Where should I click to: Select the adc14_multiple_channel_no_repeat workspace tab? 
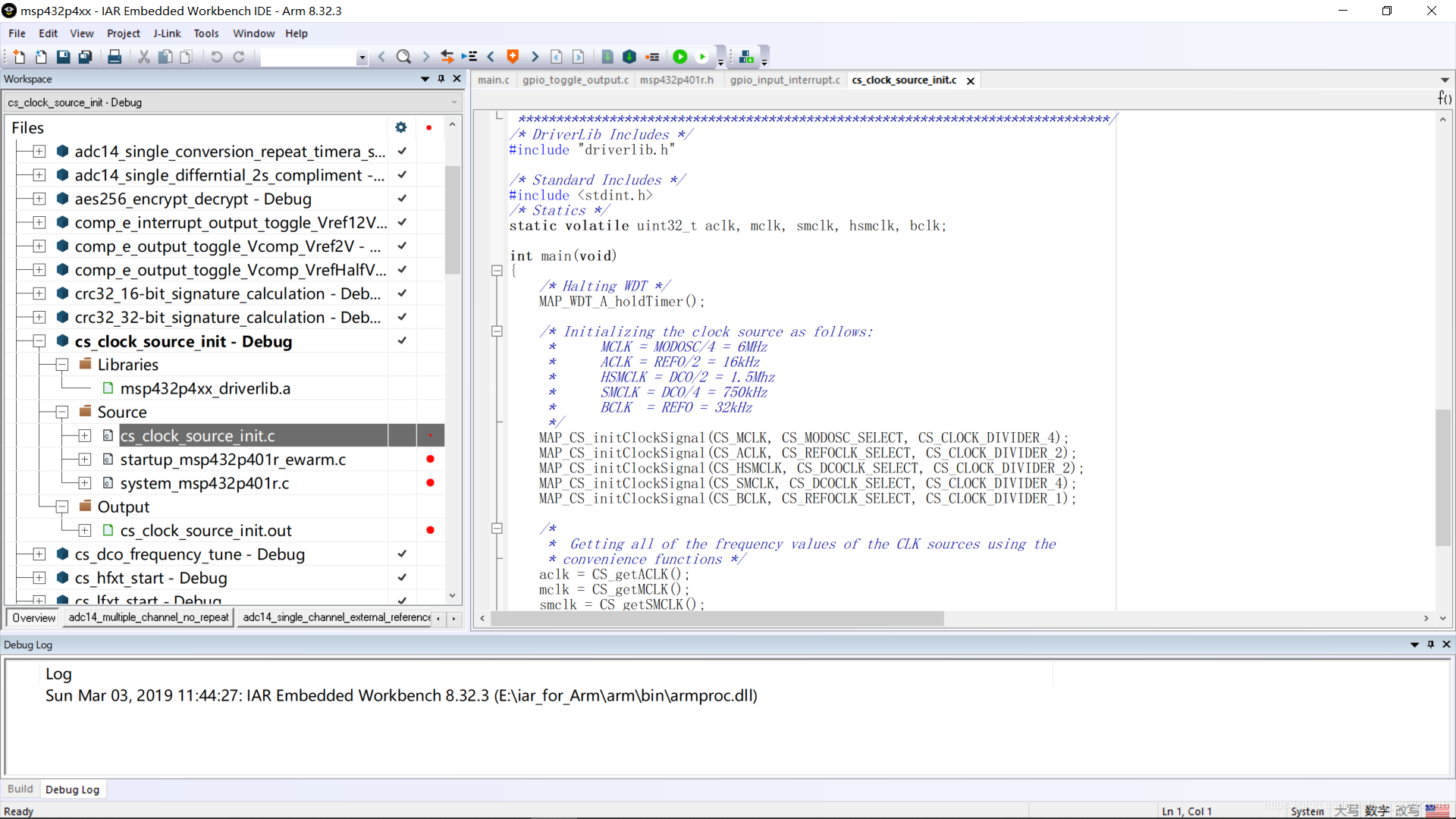pyautogui.click(x=149, y=617)
